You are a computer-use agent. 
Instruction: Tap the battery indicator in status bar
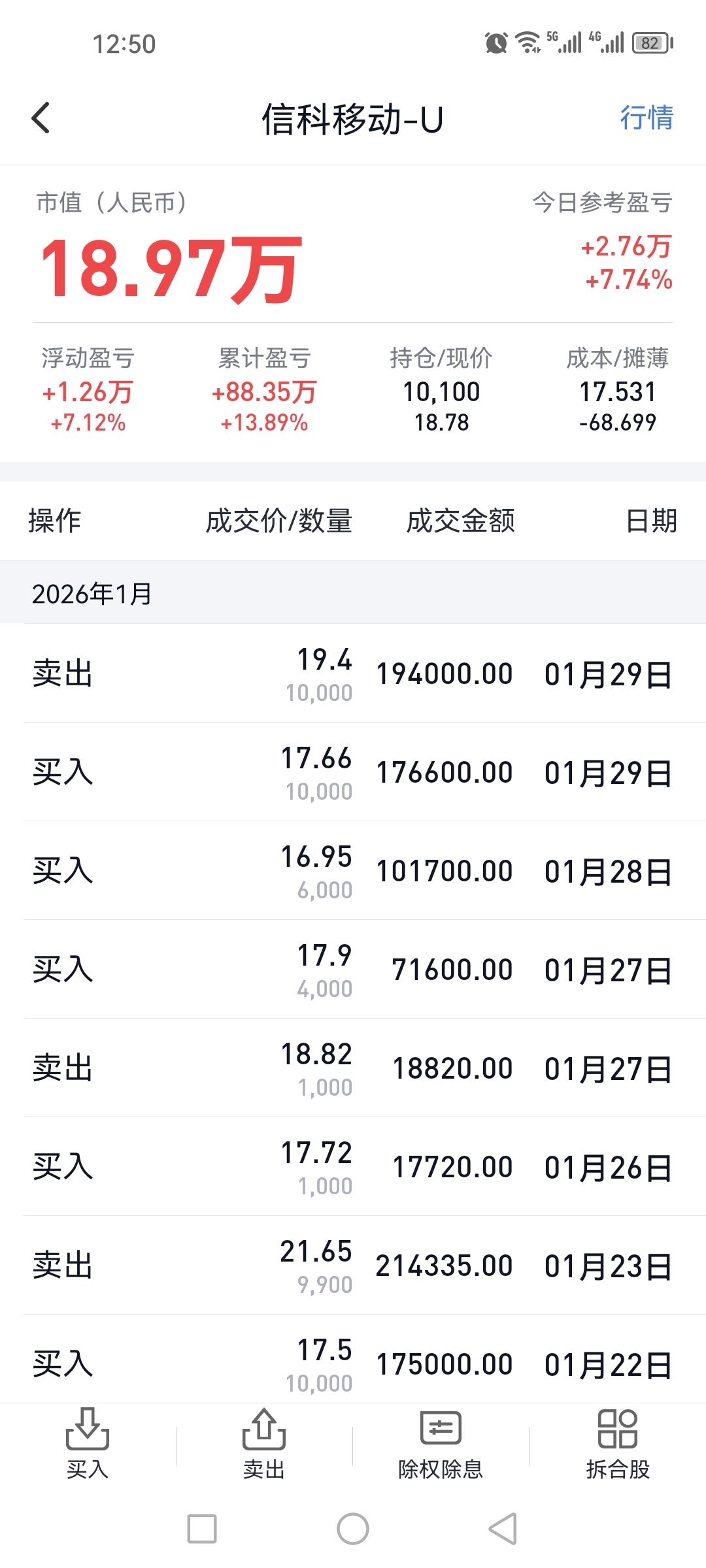coord(652,43)
